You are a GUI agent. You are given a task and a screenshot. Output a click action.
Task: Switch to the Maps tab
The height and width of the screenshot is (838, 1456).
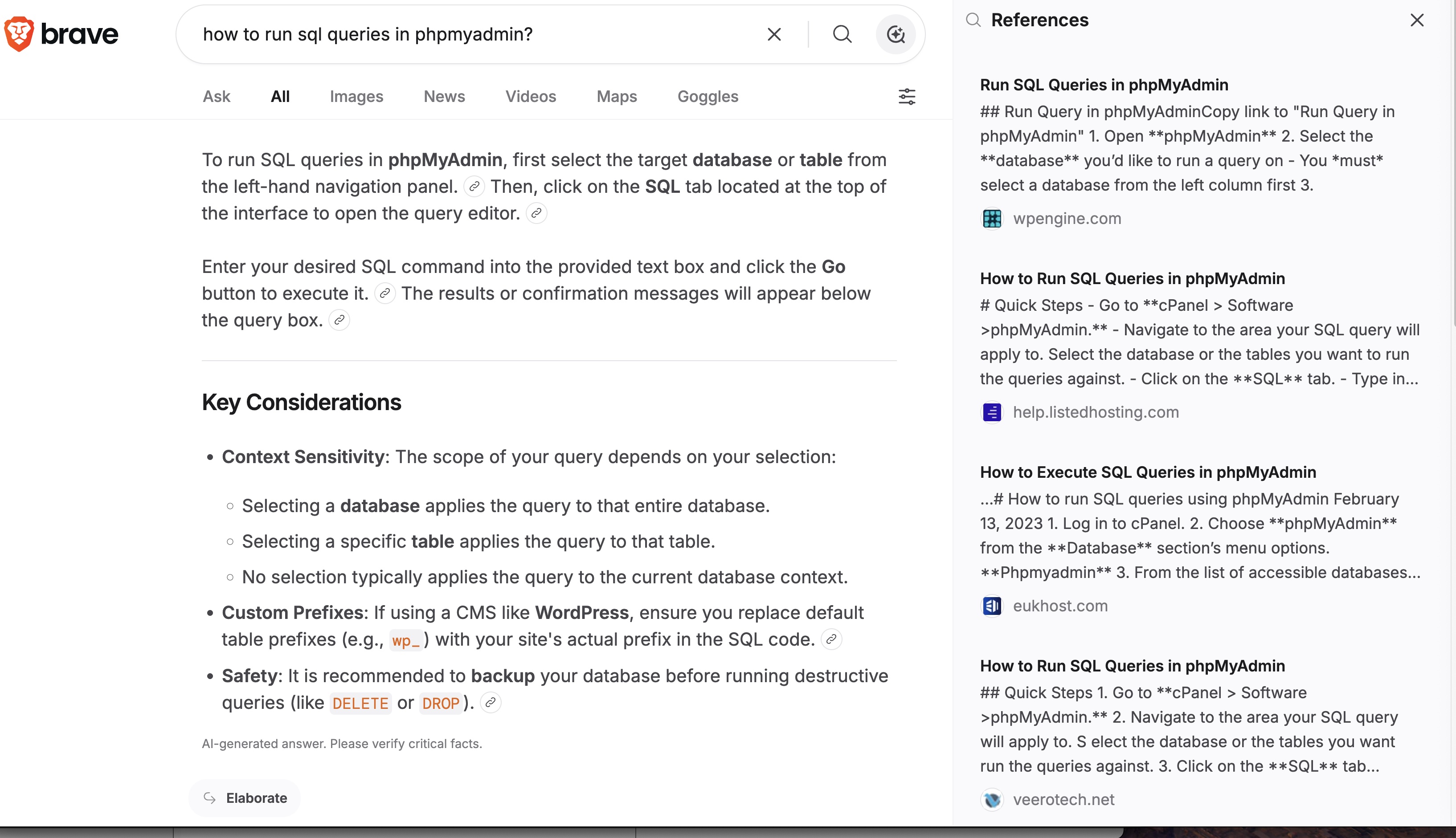coord(617,97)
